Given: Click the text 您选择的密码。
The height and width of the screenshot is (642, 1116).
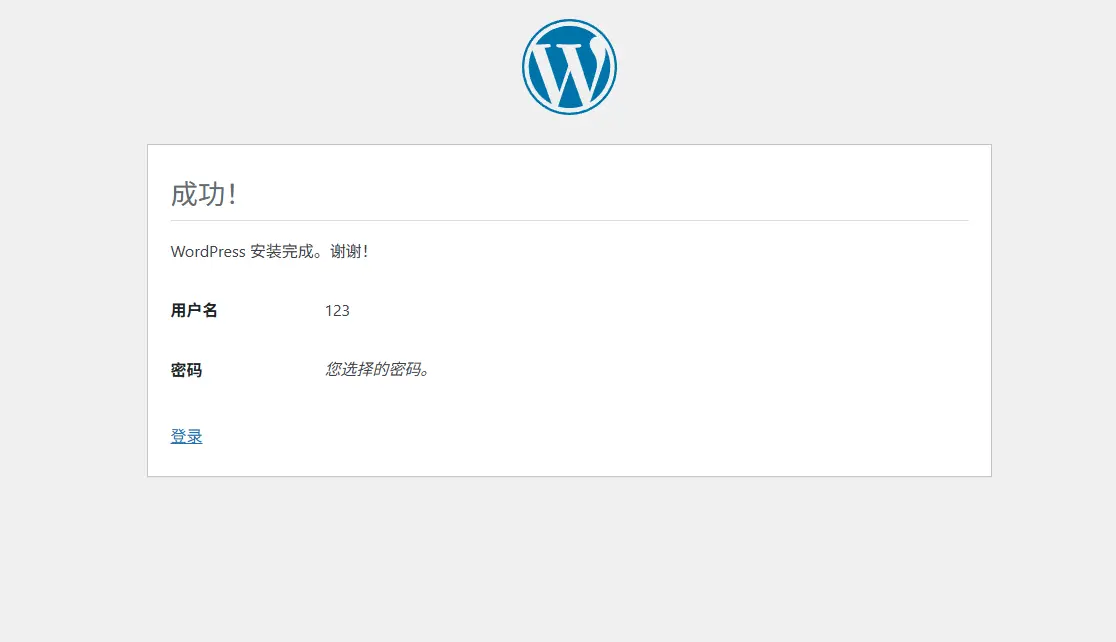Looking at the screenshot, I should tap(377, 369).
